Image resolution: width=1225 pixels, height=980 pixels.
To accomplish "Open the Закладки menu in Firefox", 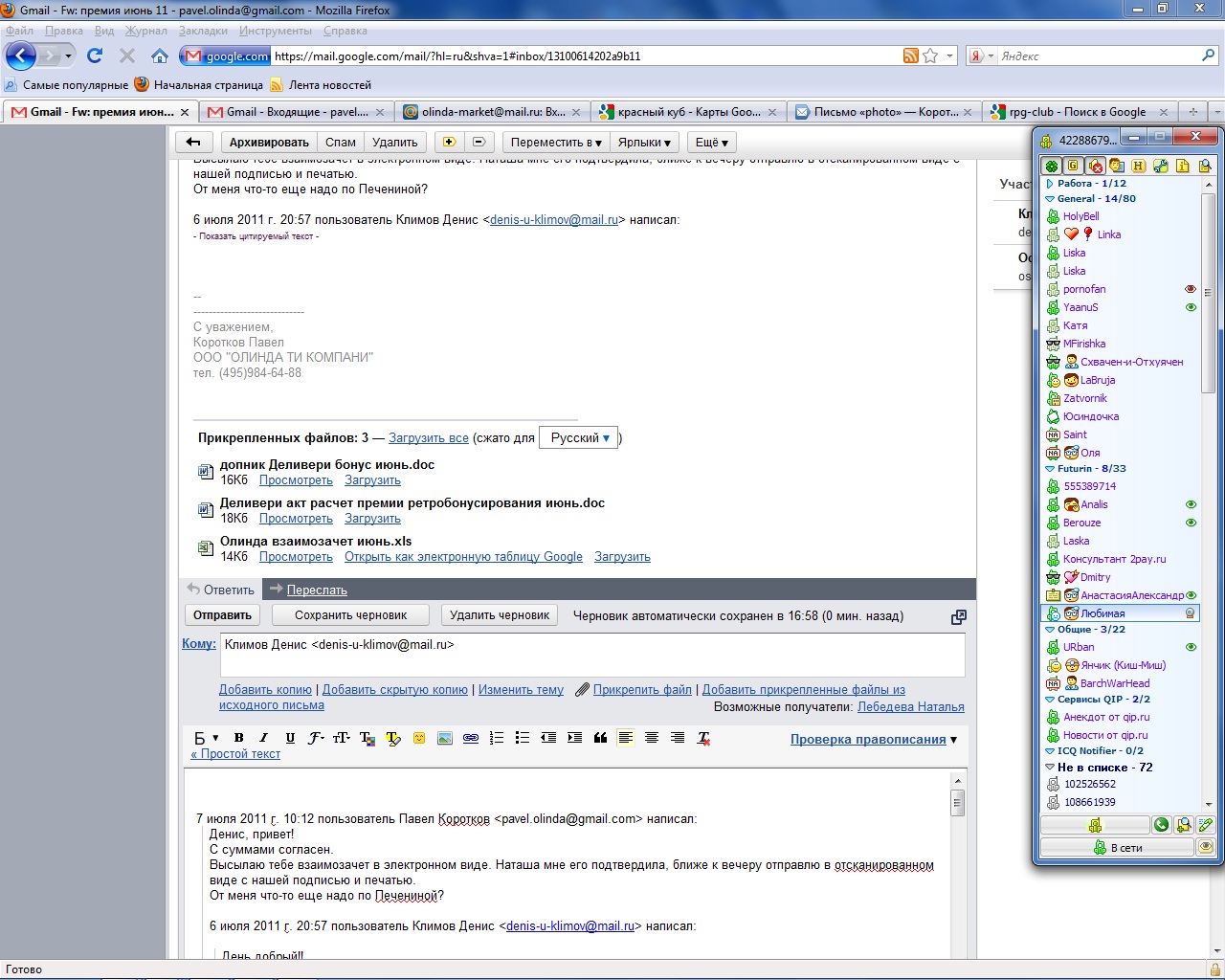I will pos(202,31).
